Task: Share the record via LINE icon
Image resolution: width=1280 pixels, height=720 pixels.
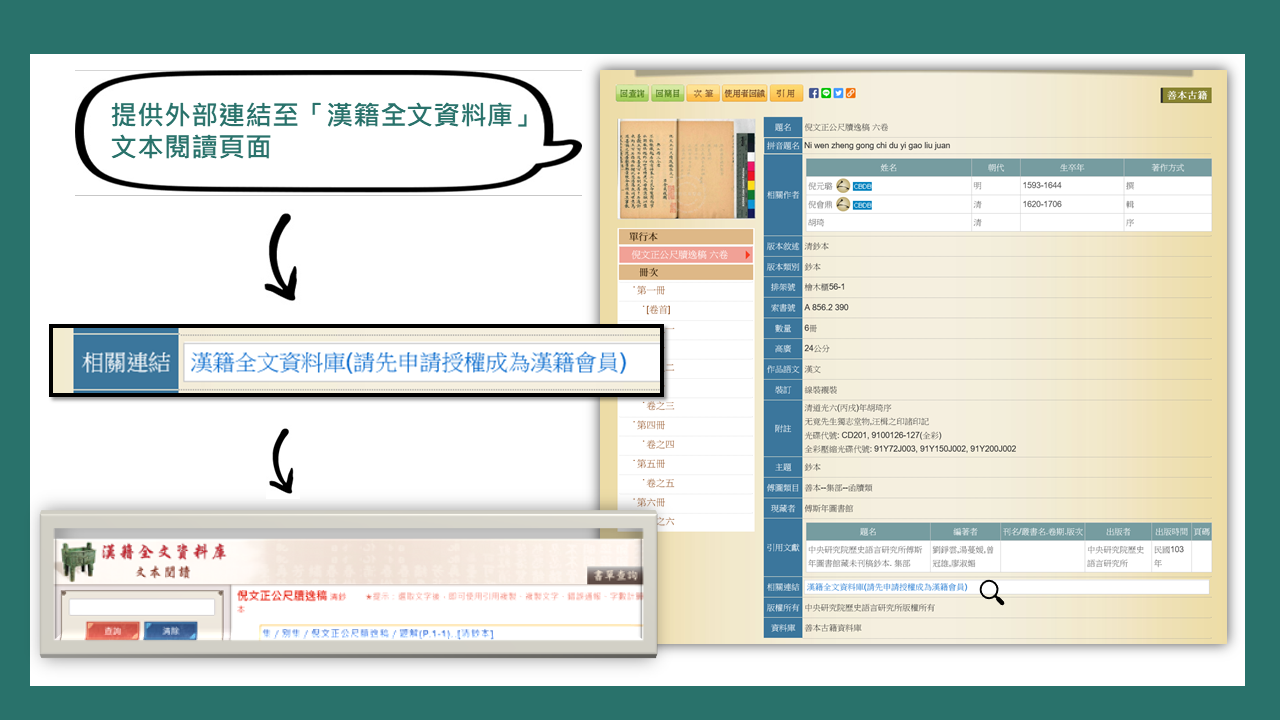Action: pyautogui.click(x=826, y=94)
